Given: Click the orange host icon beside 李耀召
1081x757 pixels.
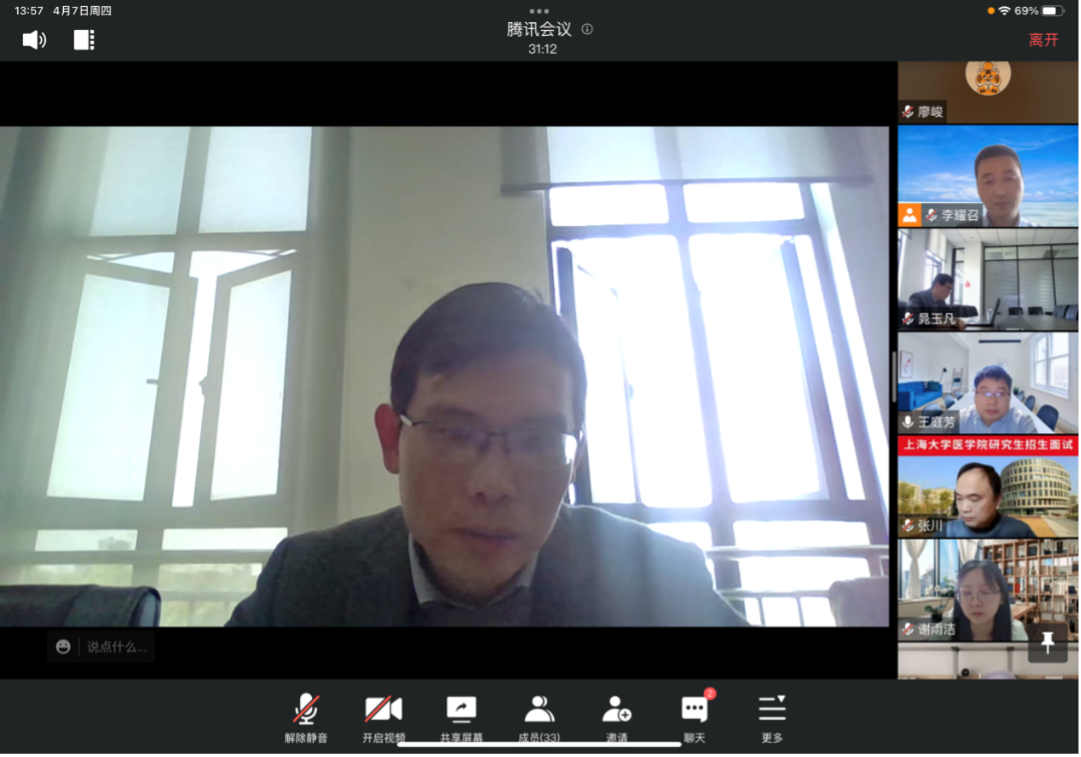Looking at the screenshot, I should pyautogui.click(x=909, y=215).
